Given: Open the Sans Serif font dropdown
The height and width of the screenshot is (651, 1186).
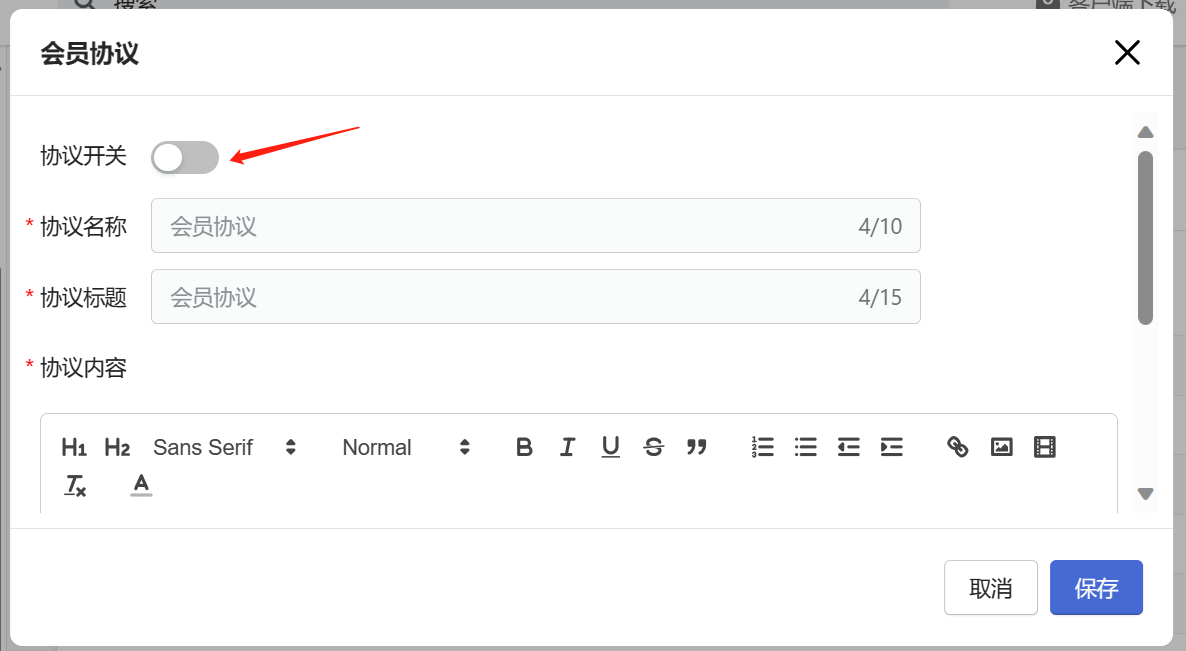Looking at the screenshot, I should [225, 448].
